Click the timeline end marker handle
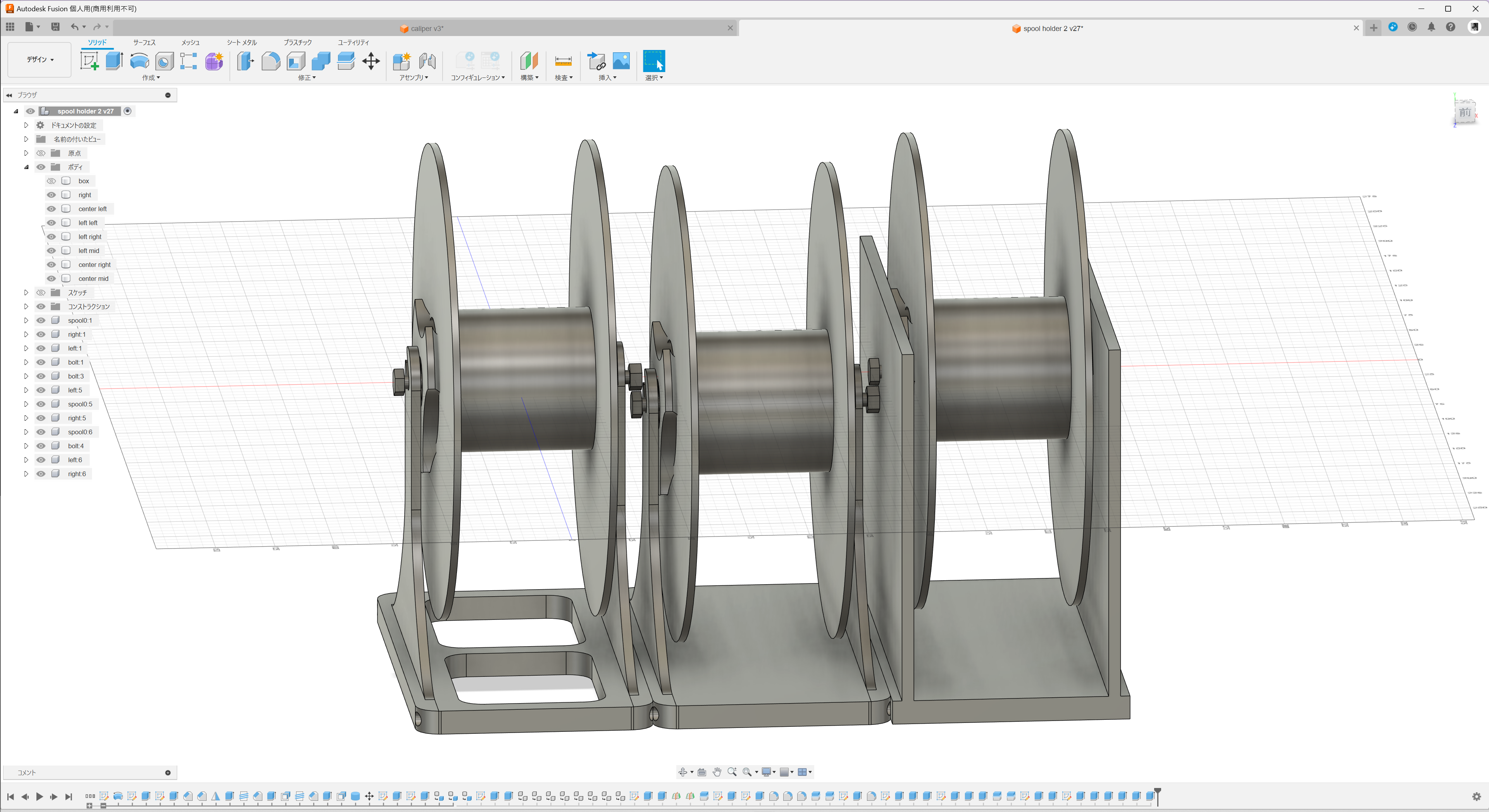This screenshot has height=812, width=1489. pyautogui.click(x=1157, y=791)
